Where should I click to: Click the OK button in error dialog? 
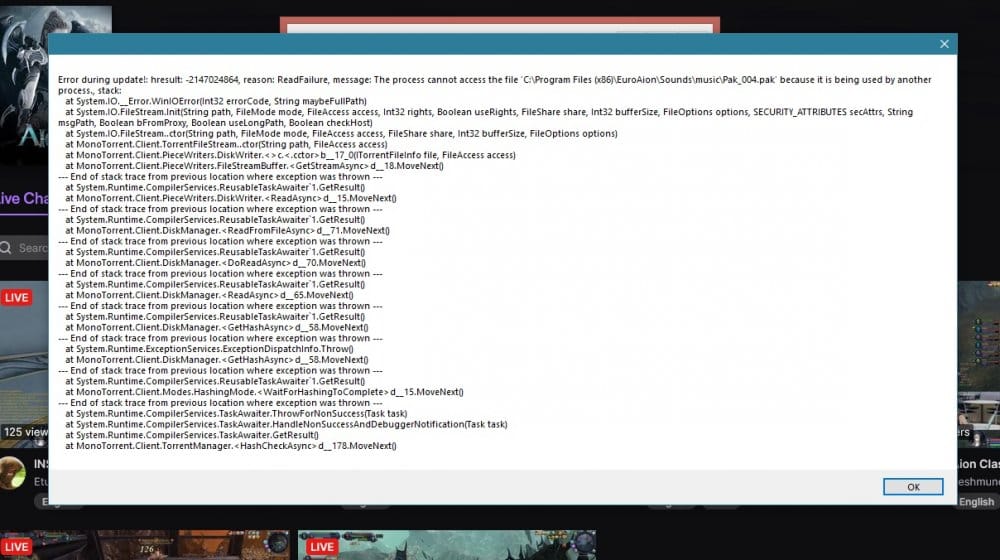pos(912,487)
